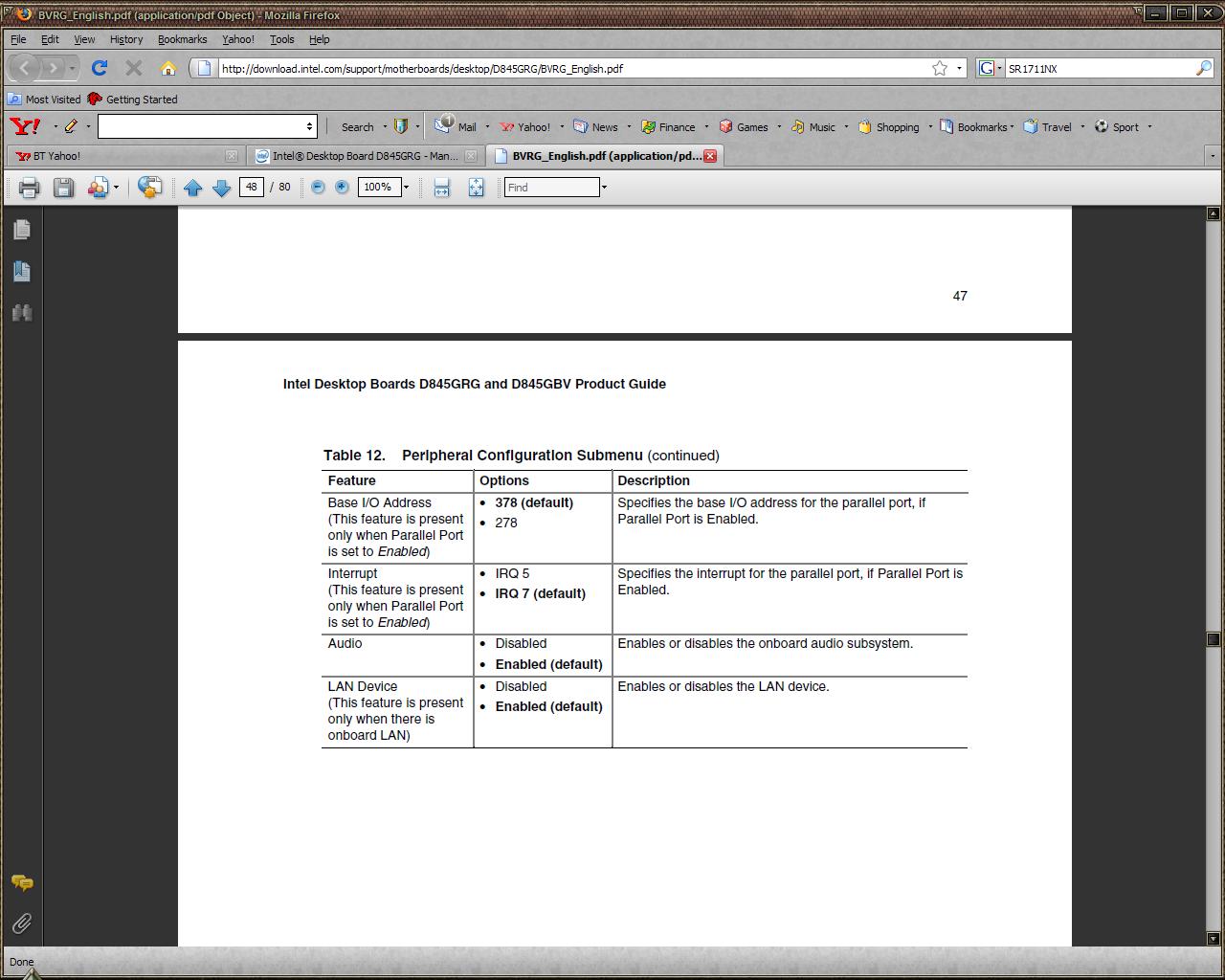Open the Attachments paperclip panel

pos(22,924)
